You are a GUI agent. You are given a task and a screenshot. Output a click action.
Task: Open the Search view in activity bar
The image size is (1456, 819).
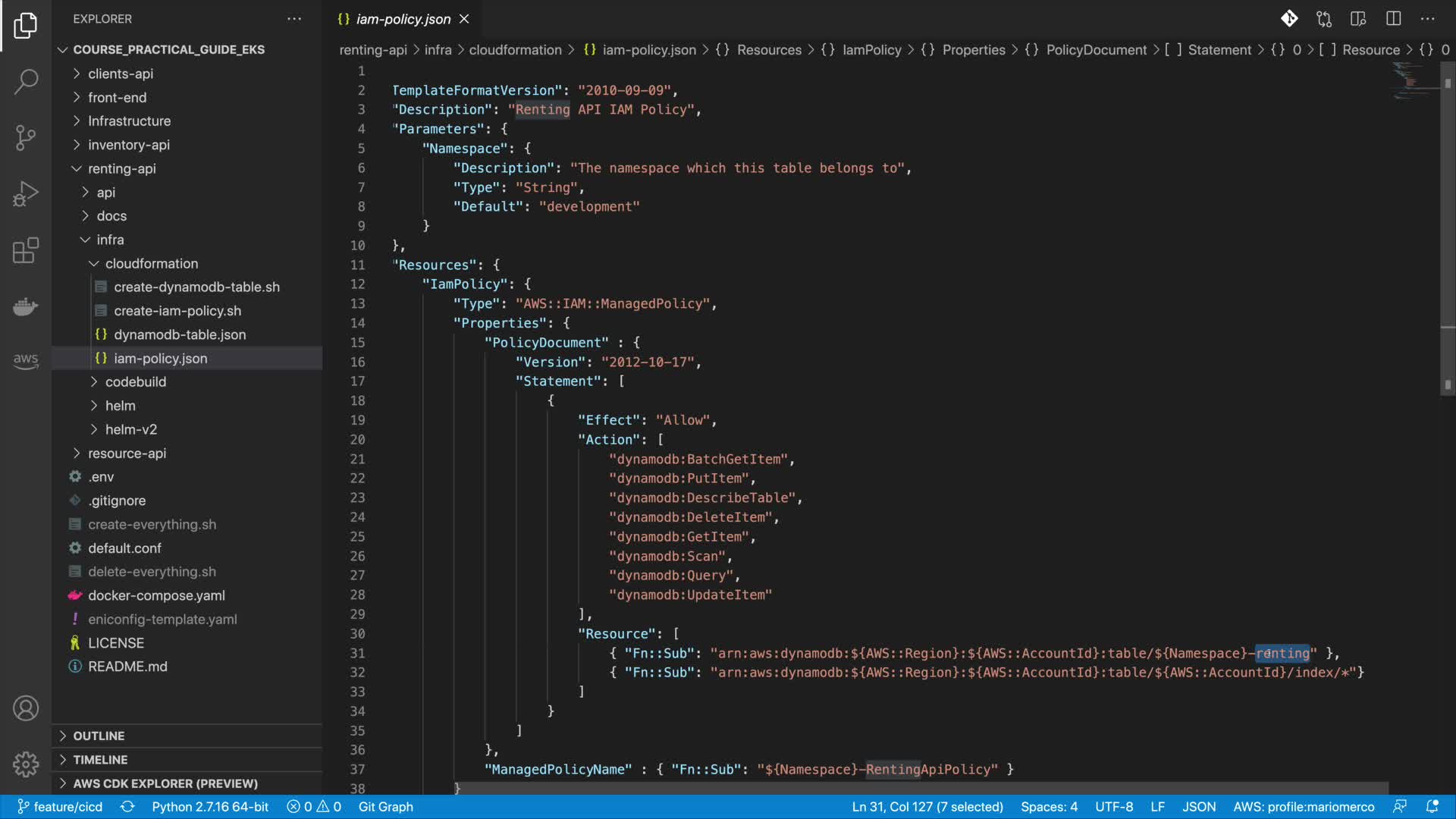[26, 81]
